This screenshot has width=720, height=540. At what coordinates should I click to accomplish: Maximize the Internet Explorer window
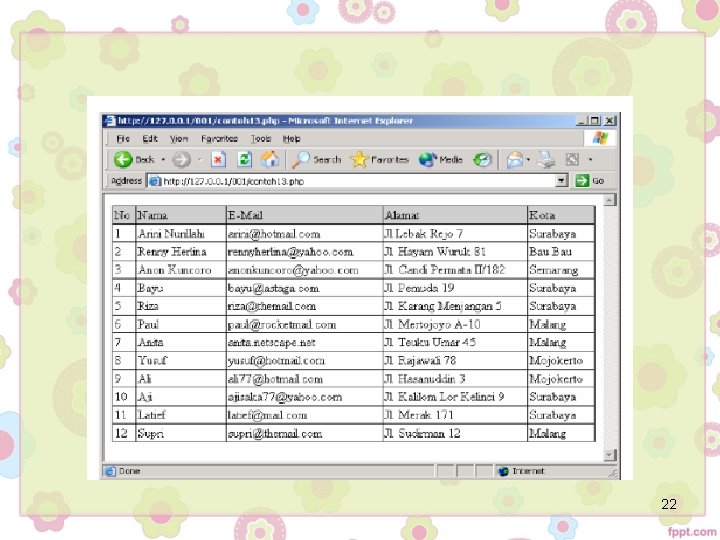coord(595,120)
